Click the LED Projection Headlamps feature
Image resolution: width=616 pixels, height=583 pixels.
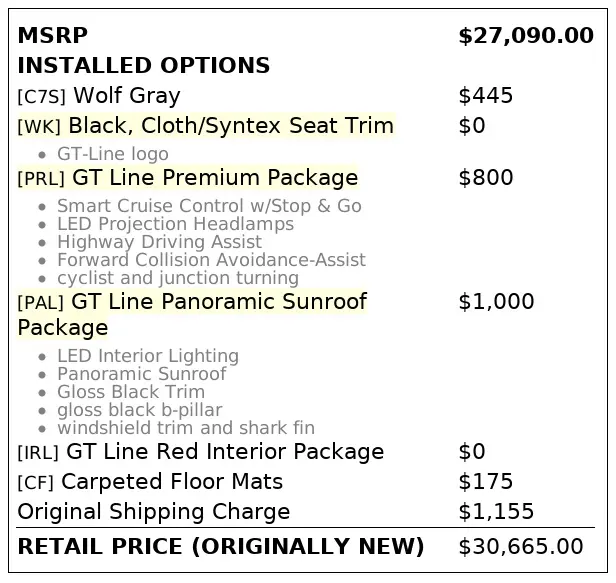coord(175,224)
